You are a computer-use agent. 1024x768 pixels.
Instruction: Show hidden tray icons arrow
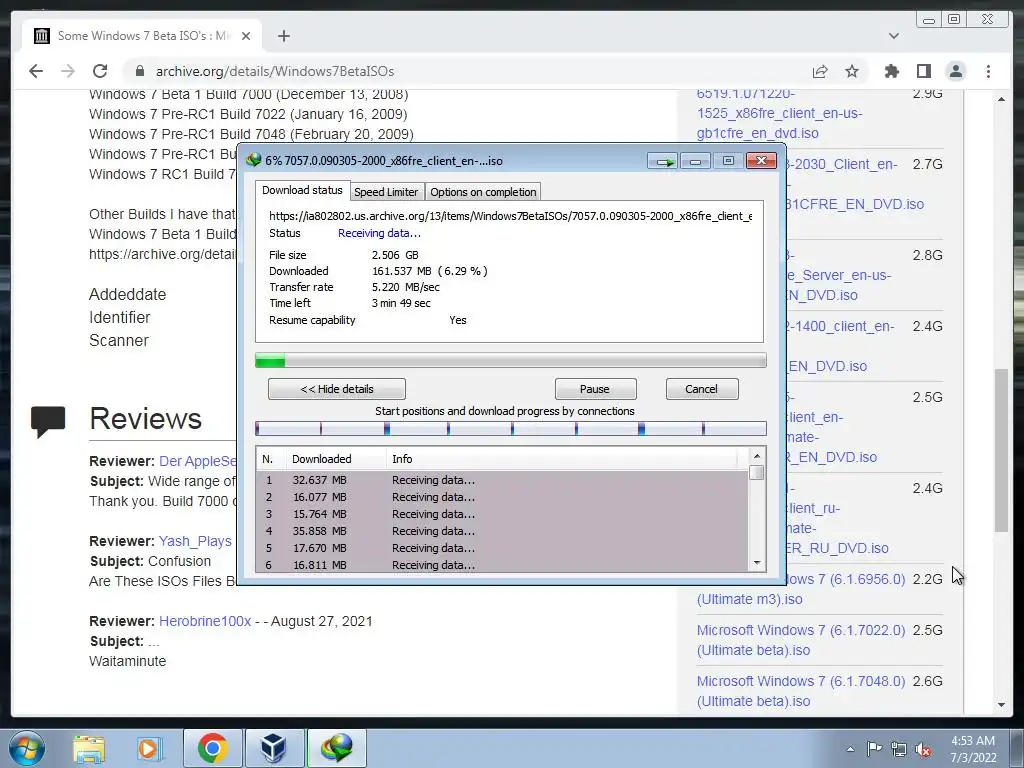coord(850,749)
